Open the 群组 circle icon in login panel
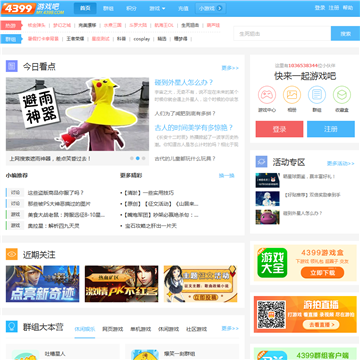 pos(317,95)
